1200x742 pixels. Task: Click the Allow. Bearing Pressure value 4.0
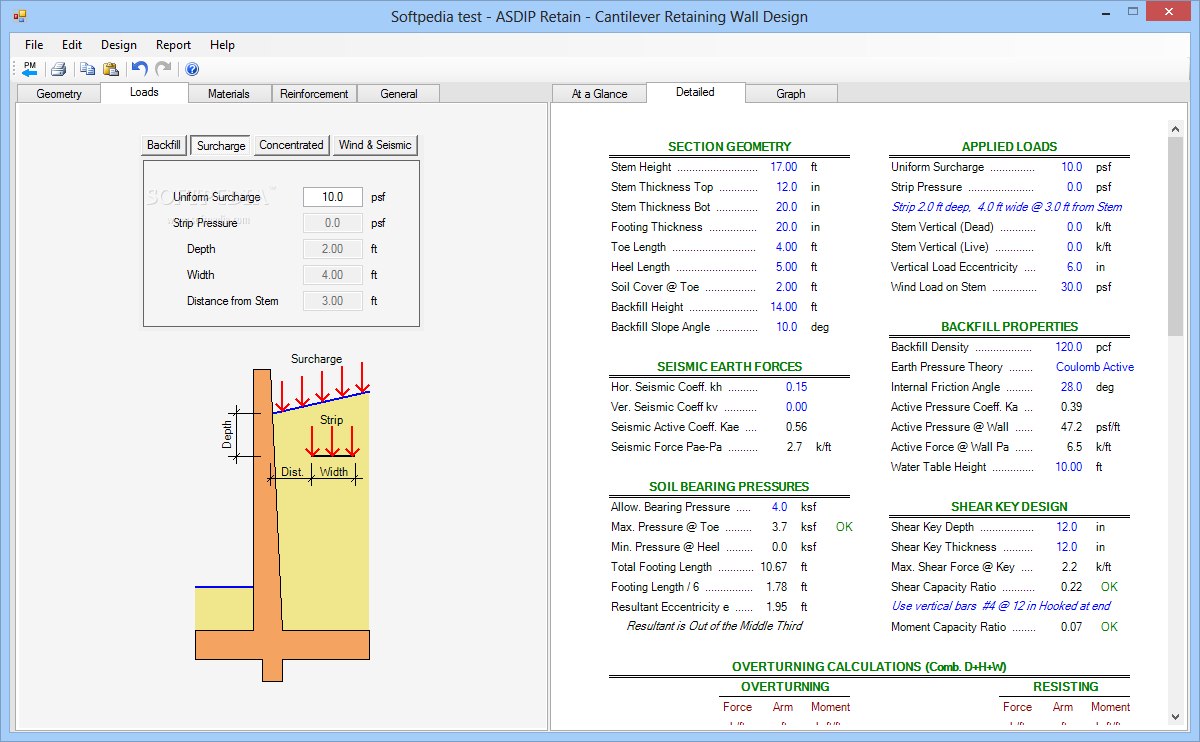pyautogui.click(x=779, y=507)
